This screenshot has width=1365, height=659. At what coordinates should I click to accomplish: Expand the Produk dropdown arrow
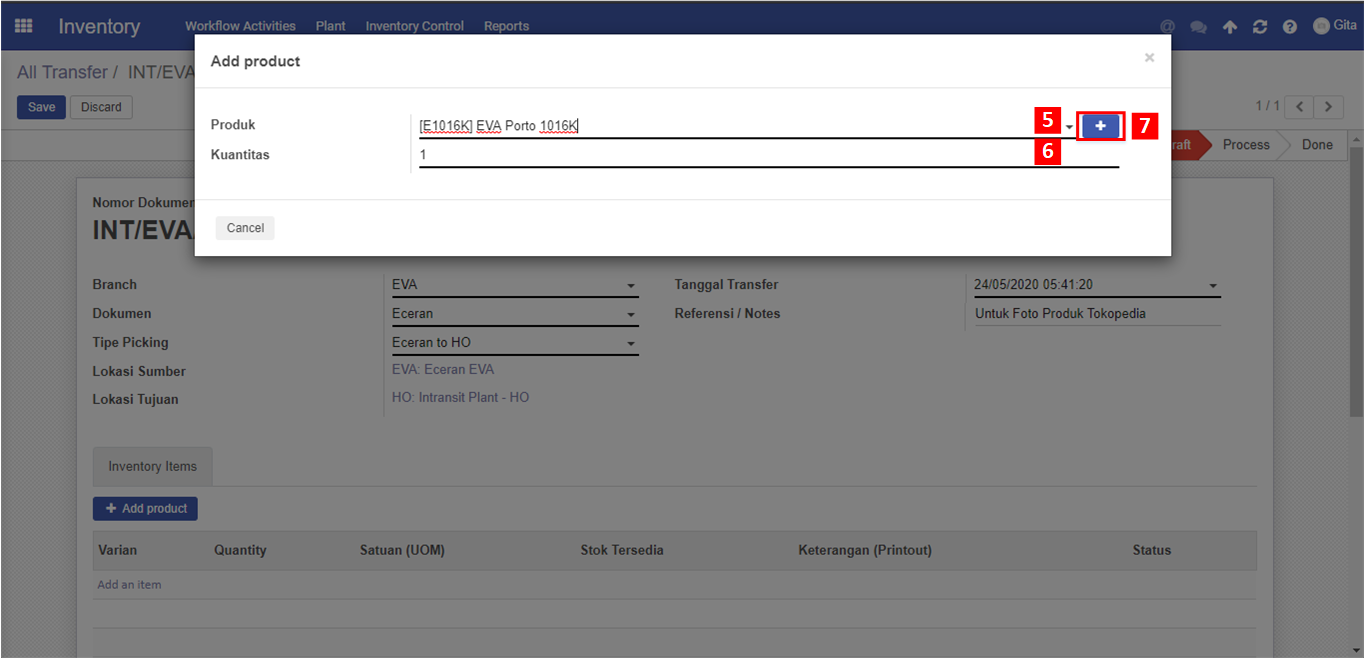pos(1069,128)
